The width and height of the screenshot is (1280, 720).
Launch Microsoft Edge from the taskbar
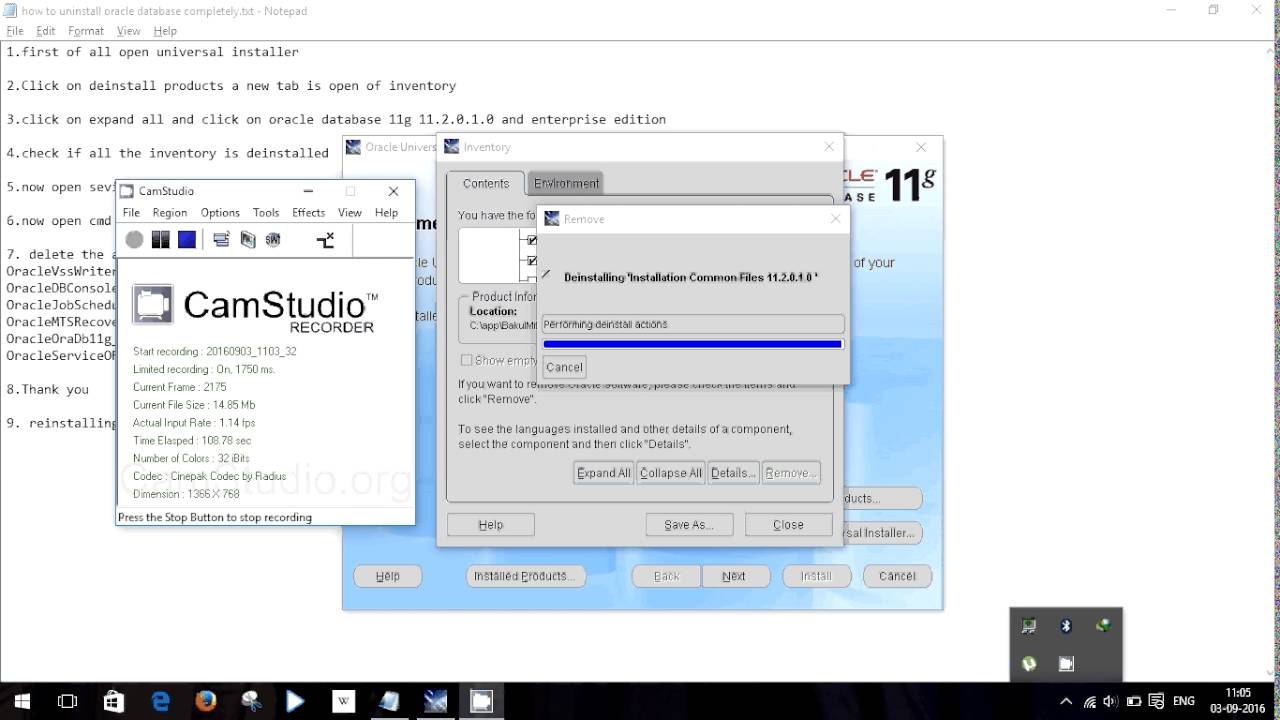(160, 701)
